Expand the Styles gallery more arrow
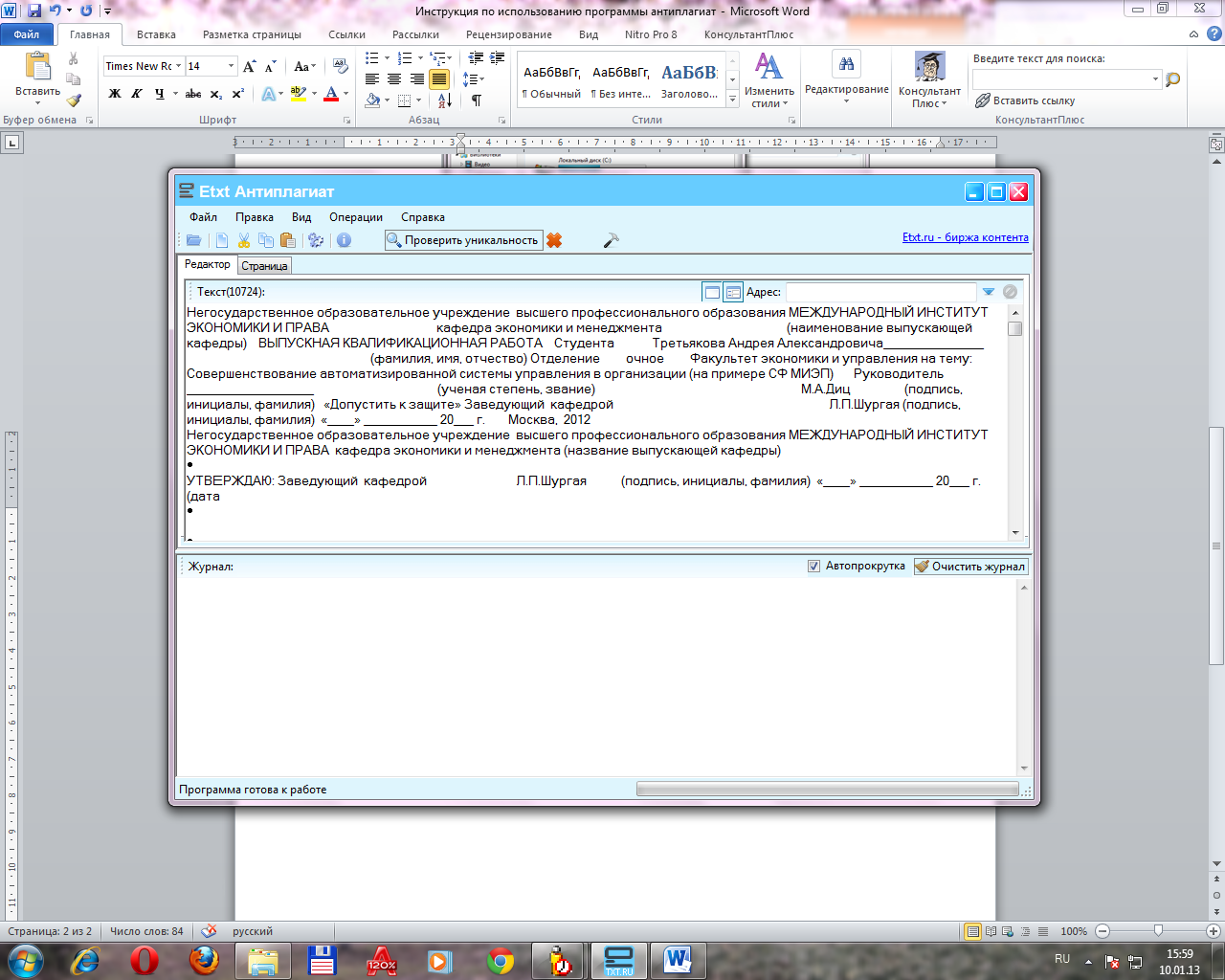Screen dimensions: 1225x980 [x=733, y=98]
